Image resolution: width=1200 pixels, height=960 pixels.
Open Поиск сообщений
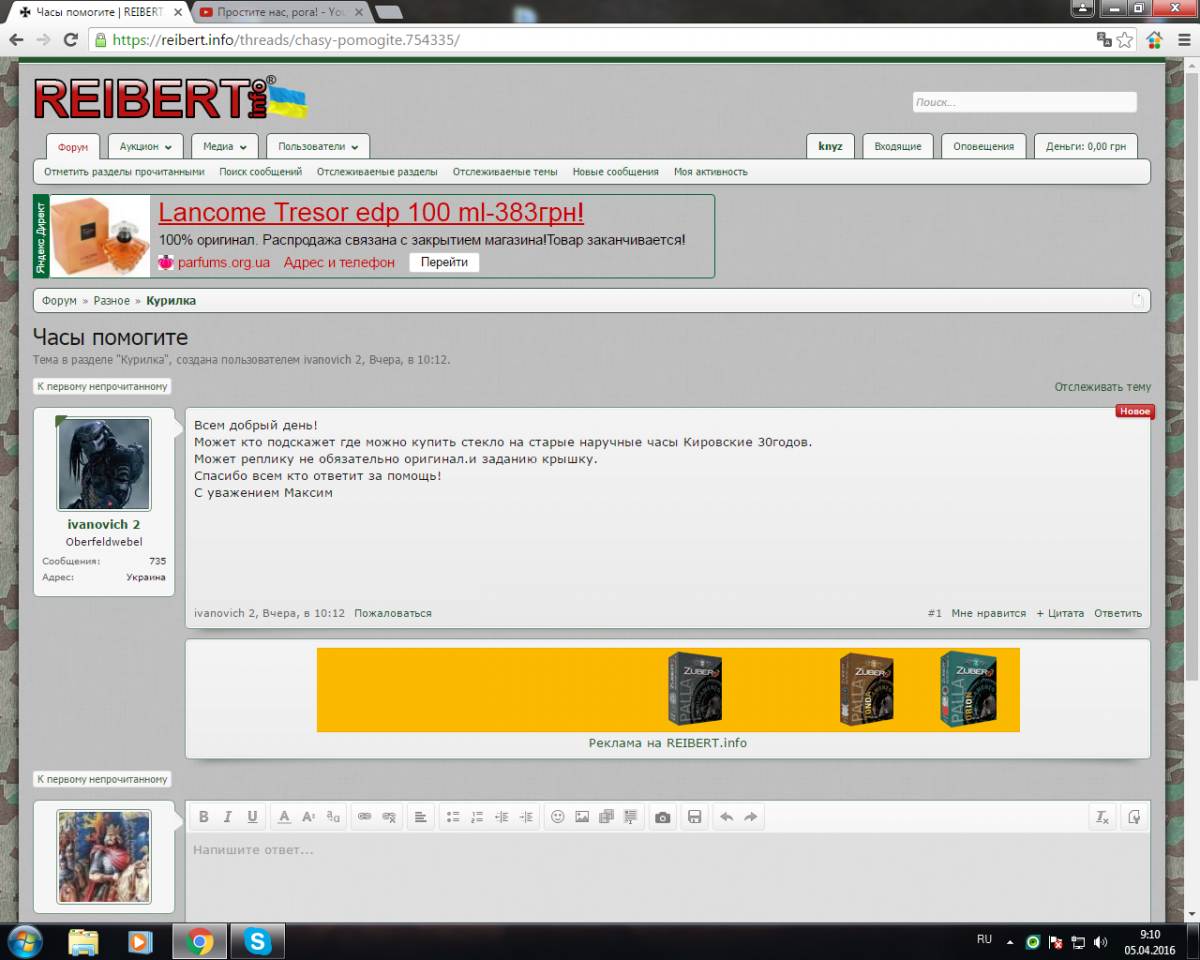261,172
